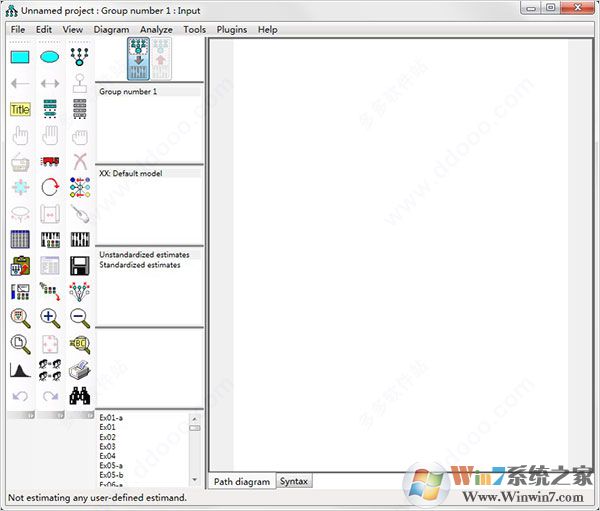Open the Plugins menu
This screenshot has height=511, width=600.
pyautogui.click(x=232, y=29)
